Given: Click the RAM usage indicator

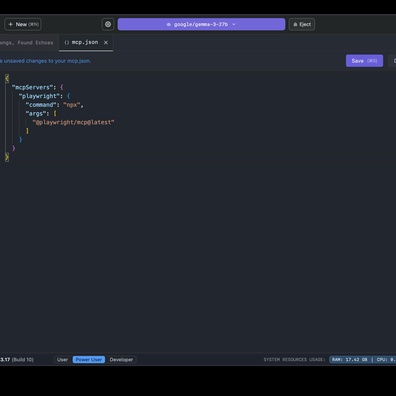Looking at the screenshot, I should click(x=350, y=360).
